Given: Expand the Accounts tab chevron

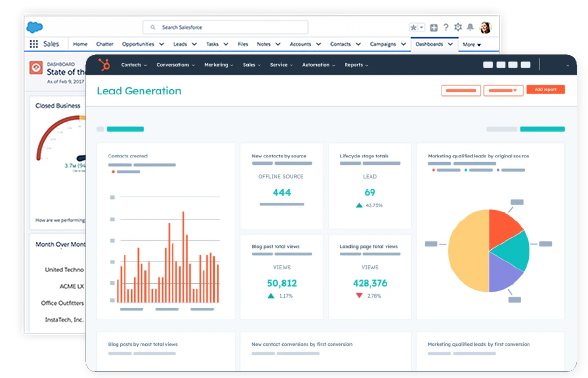Looking at the screenshot, I should click(318, 44).
